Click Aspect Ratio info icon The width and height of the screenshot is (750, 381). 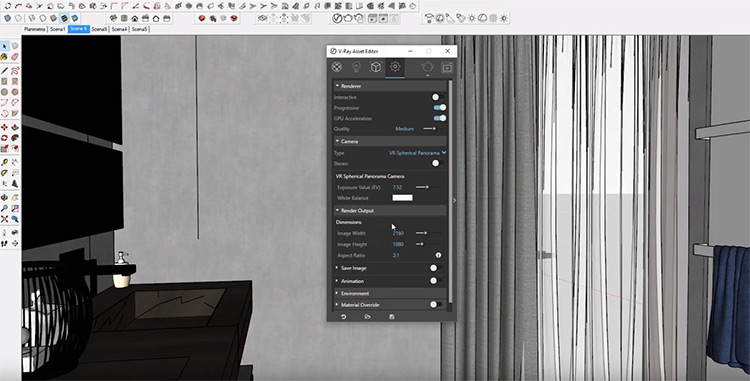point(438,255)
